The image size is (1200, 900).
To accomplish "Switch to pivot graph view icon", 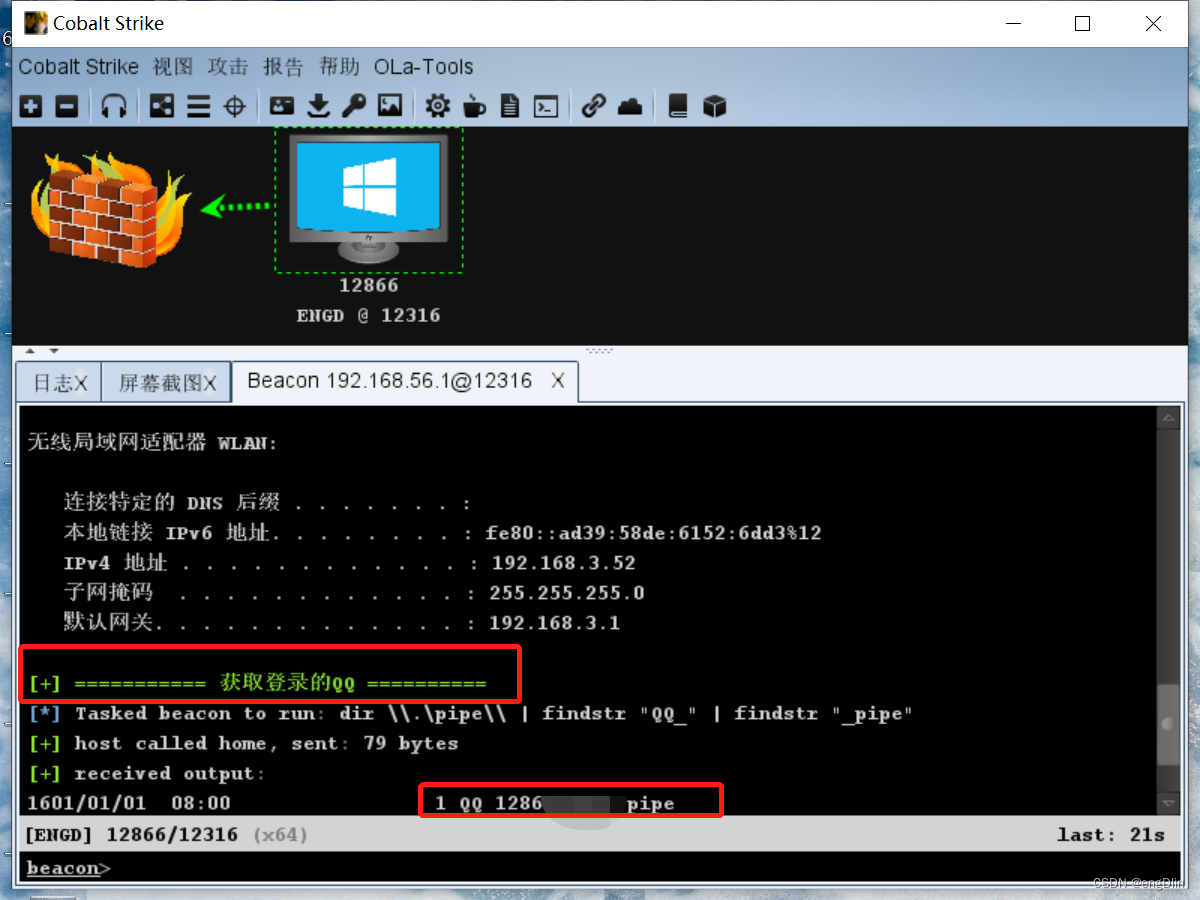I will pyautogui.click(x=162, y=106).
